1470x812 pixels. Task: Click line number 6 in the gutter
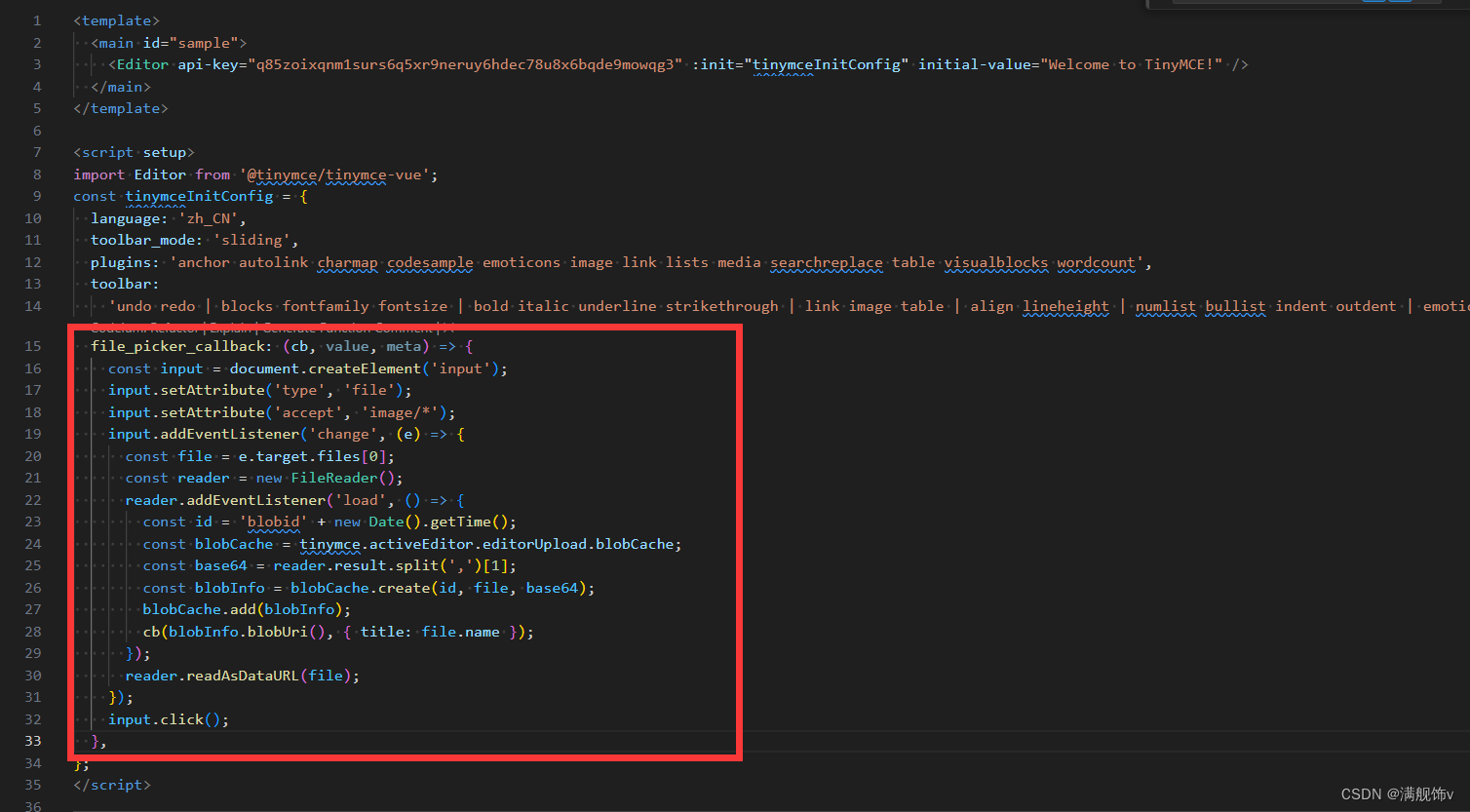pos(37,131)
